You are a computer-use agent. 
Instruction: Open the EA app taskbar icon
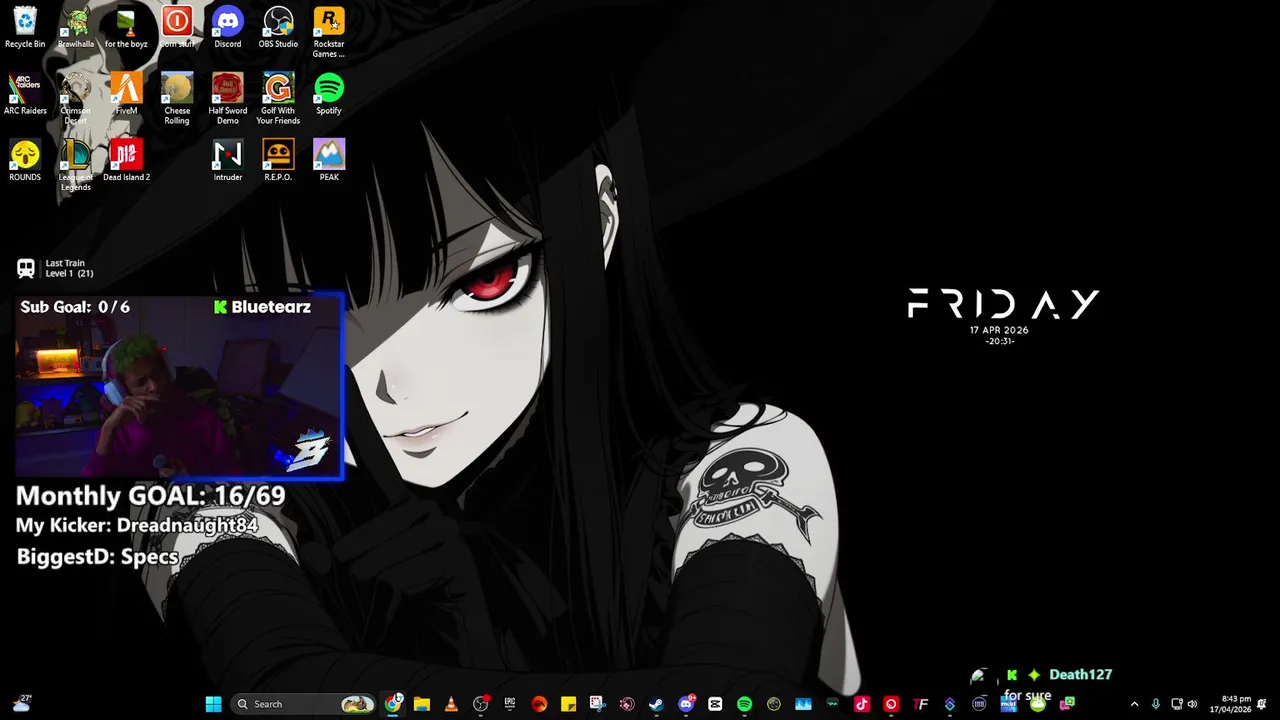(539, 704)
